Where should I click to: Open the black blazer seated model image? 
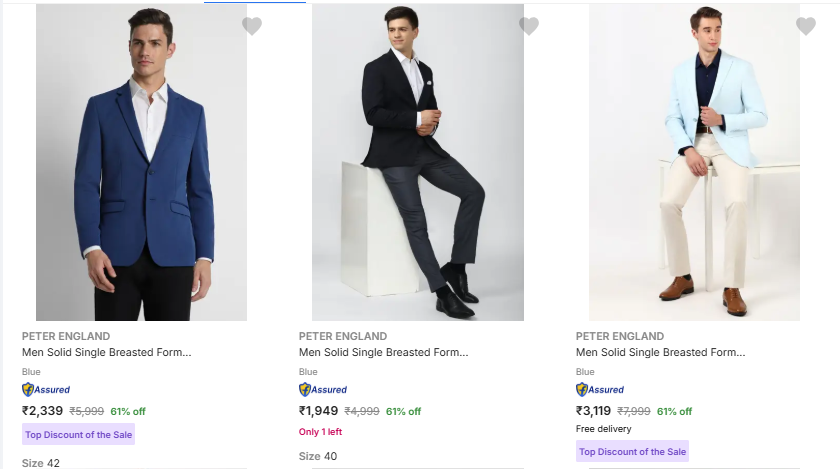[418, 162]
